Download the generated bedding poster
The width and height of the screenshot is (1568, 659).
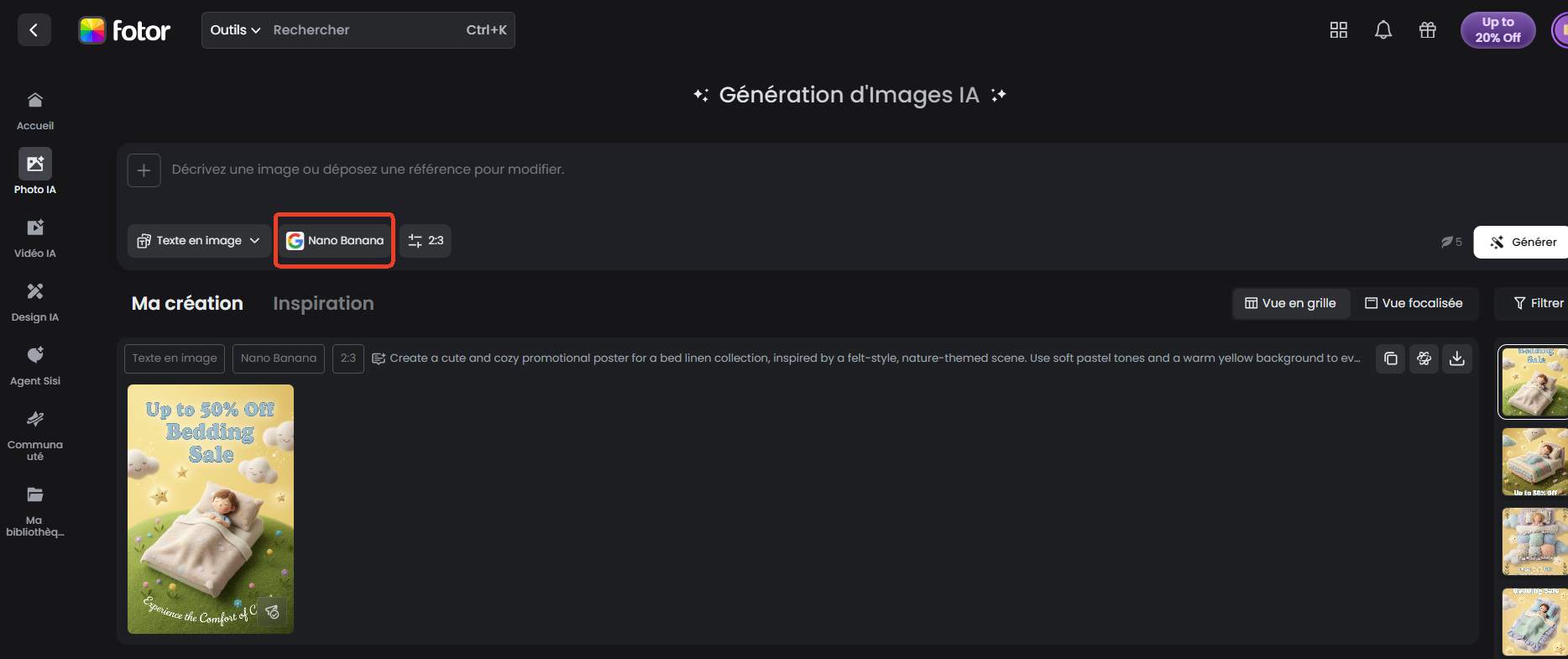pyautogui.click(x=1457, y=358)
